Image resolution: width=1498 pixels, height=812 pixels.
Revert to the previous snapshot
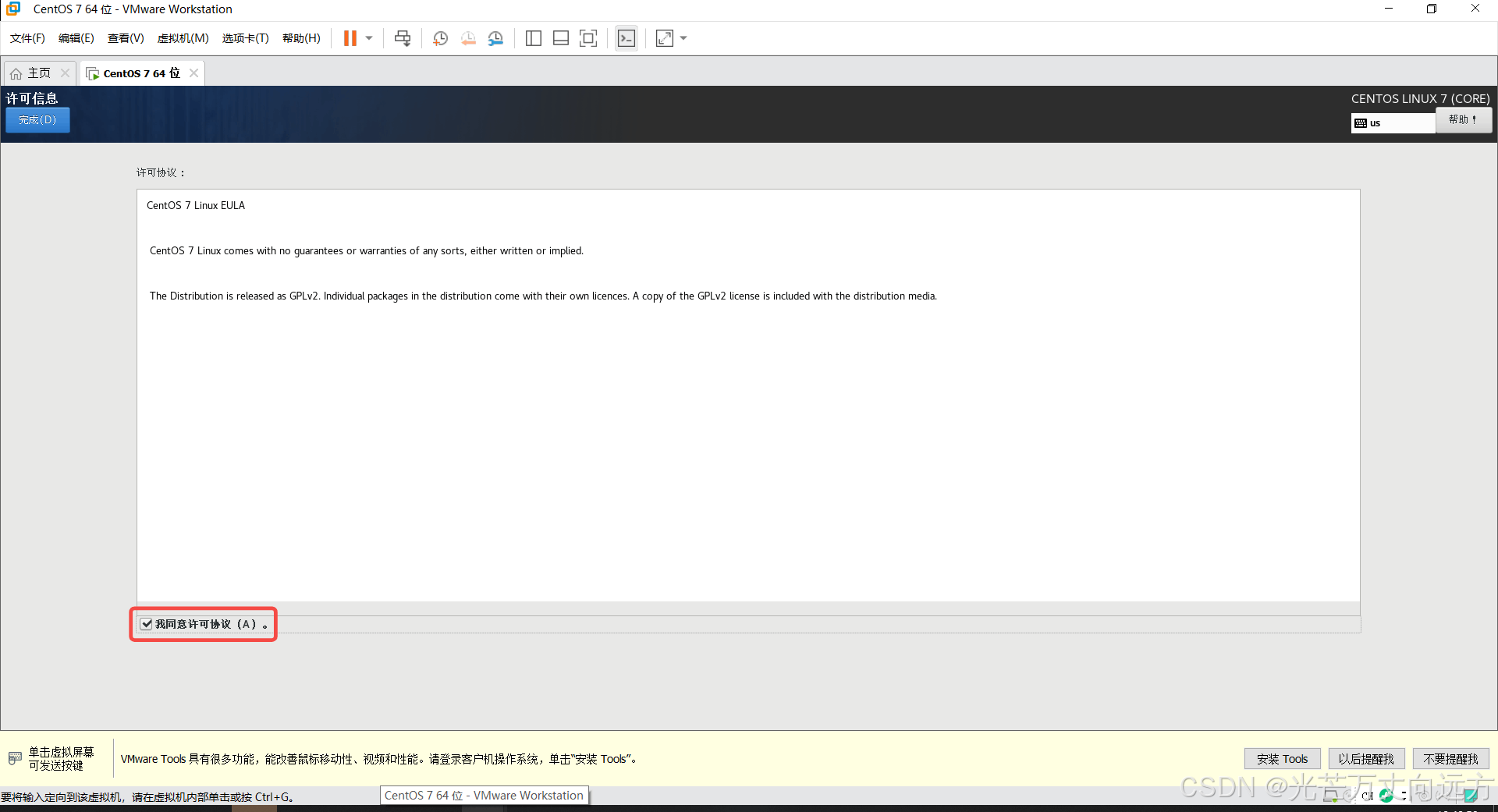pyautogui.click(x=468, y=38)
